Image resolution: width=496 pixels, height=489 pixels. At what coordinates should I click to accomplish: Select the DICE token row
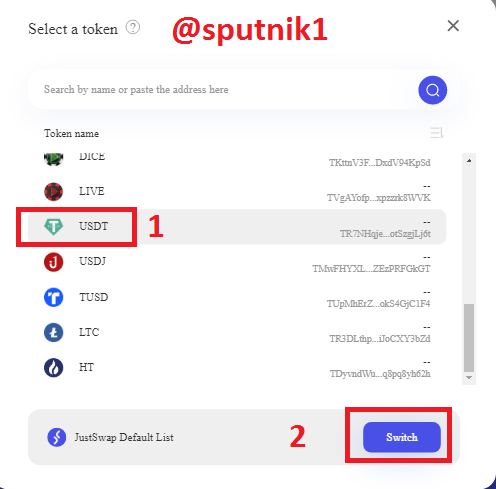[x=237, y=159]
